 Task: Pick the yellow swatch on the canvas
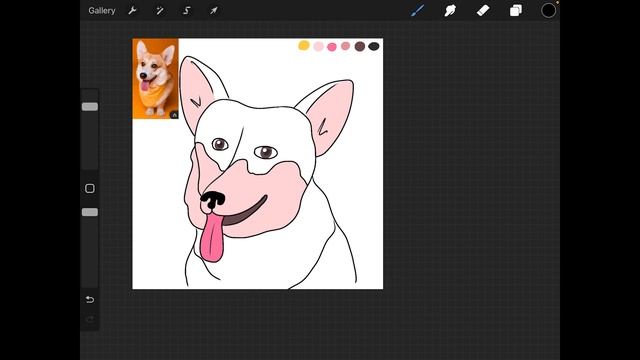coord(304,45)
